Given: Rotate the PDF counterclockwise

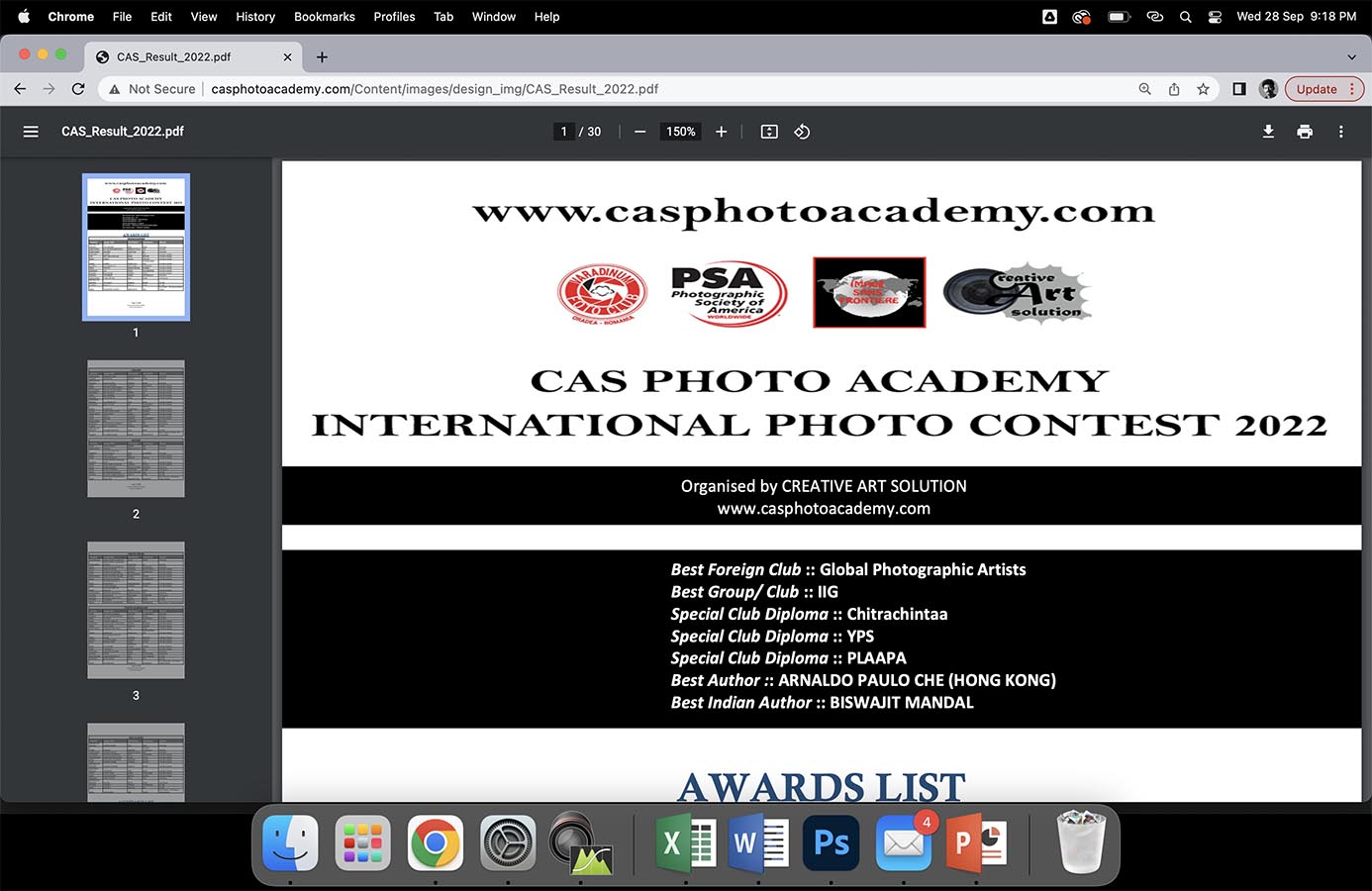Looking at the screenshot, I should 802,132.
